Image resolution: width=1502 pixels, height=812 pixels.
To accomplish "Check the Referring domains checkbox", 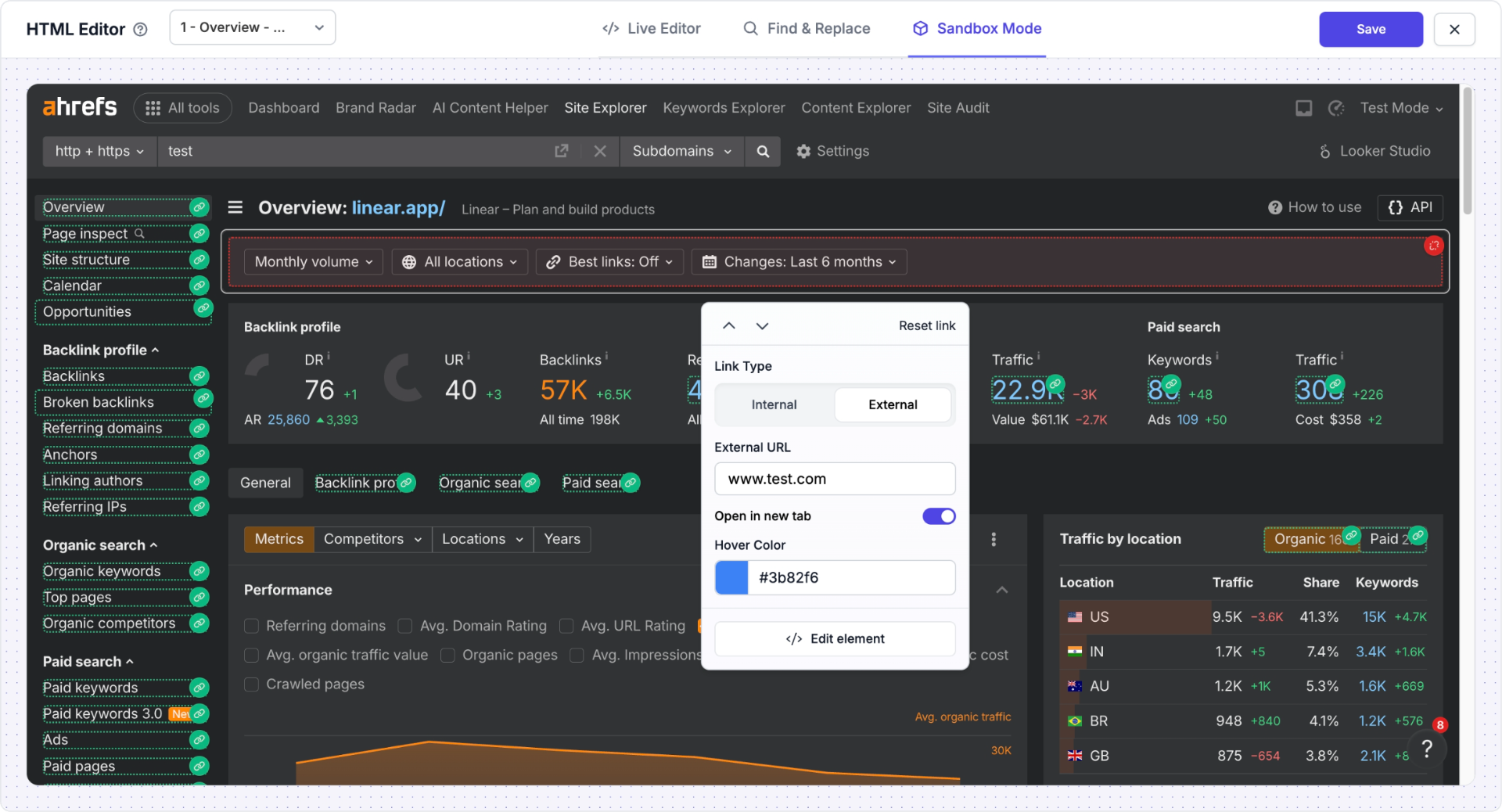I will click(251, 626).
